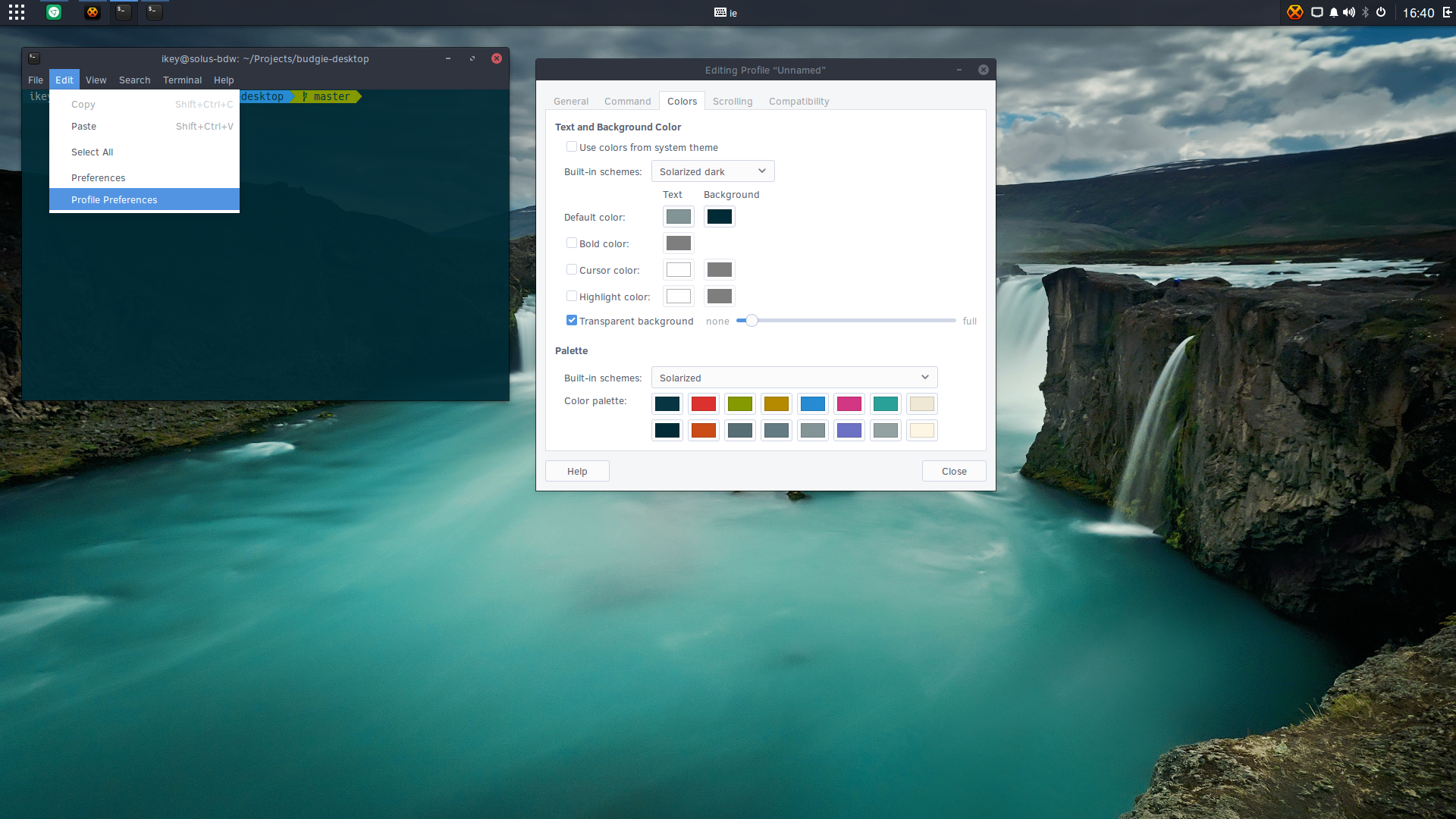Open the Help menu in terminal
This screenshot has height=819, width=1456.
[224, 80]
